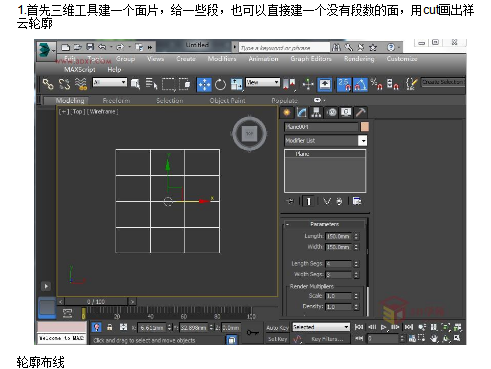Switch to the Object Paint ribbon tab
491x369 pixels.
tap(227, 100)
